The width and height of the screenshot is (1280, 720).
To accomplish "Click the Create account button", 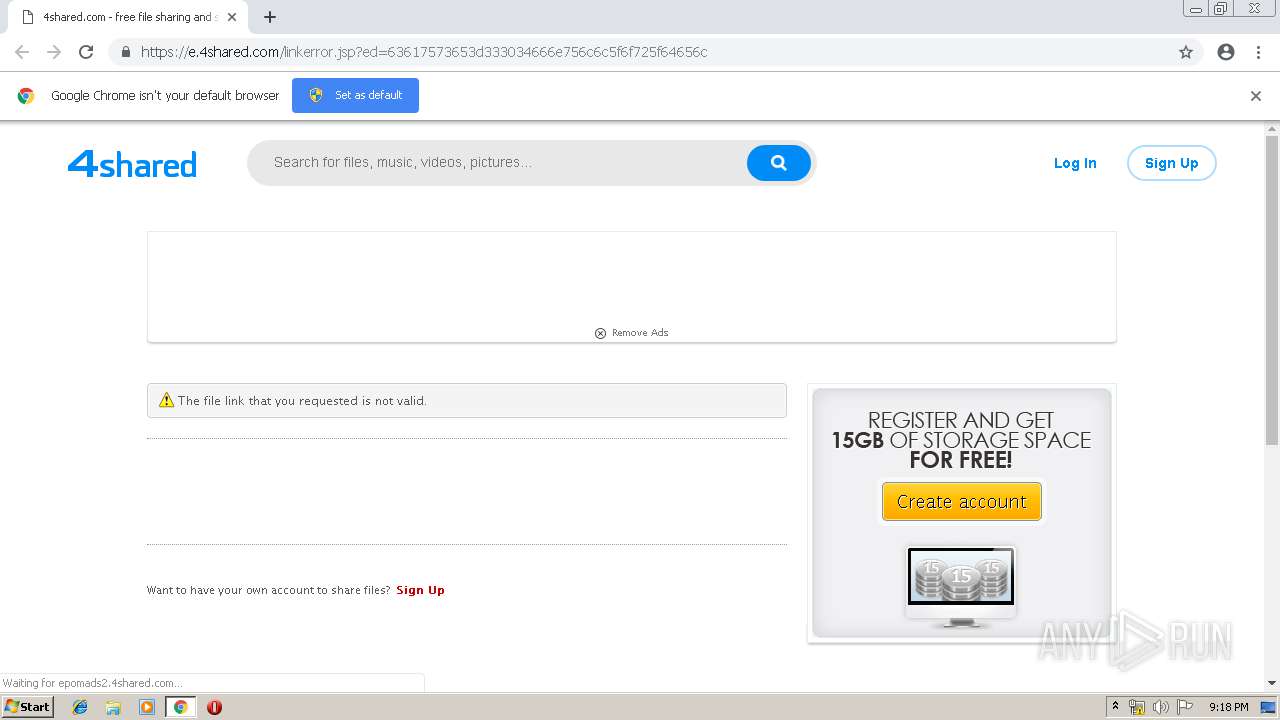I will (962, 501).
